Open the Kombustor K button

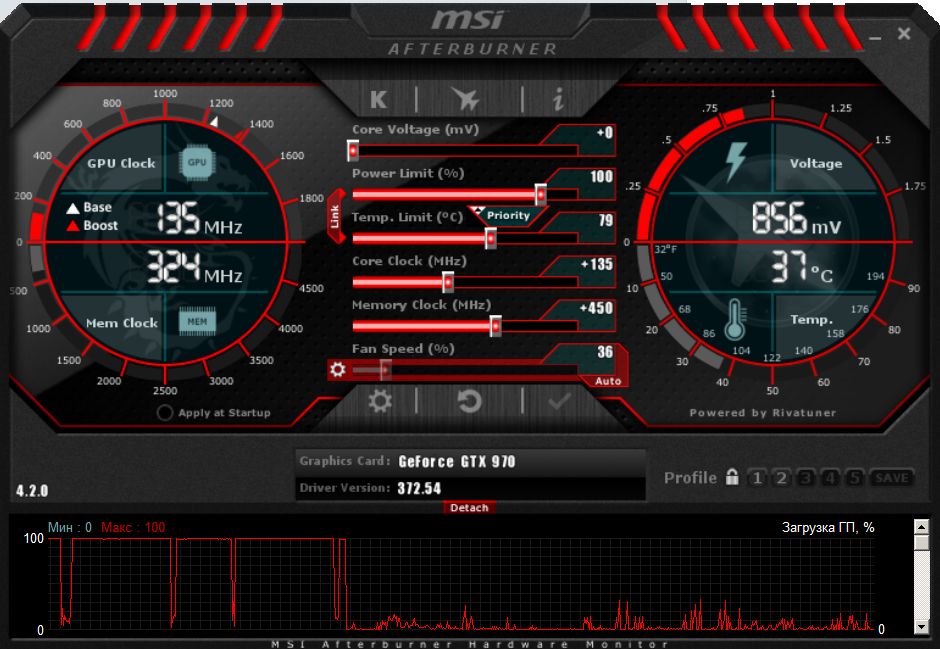[x=378, y=99]
